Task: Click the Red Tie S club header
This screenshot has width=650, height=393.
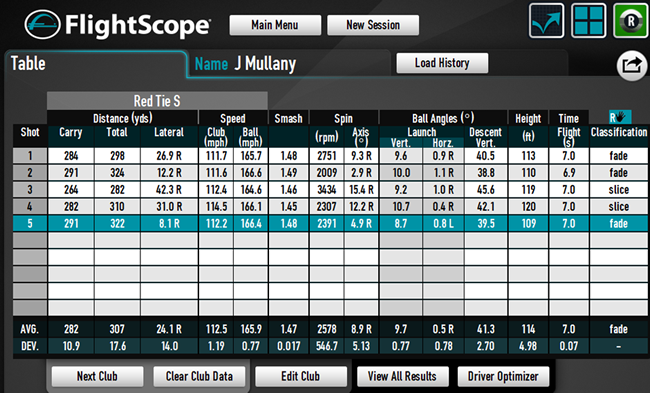Action: tap(157, 101)
